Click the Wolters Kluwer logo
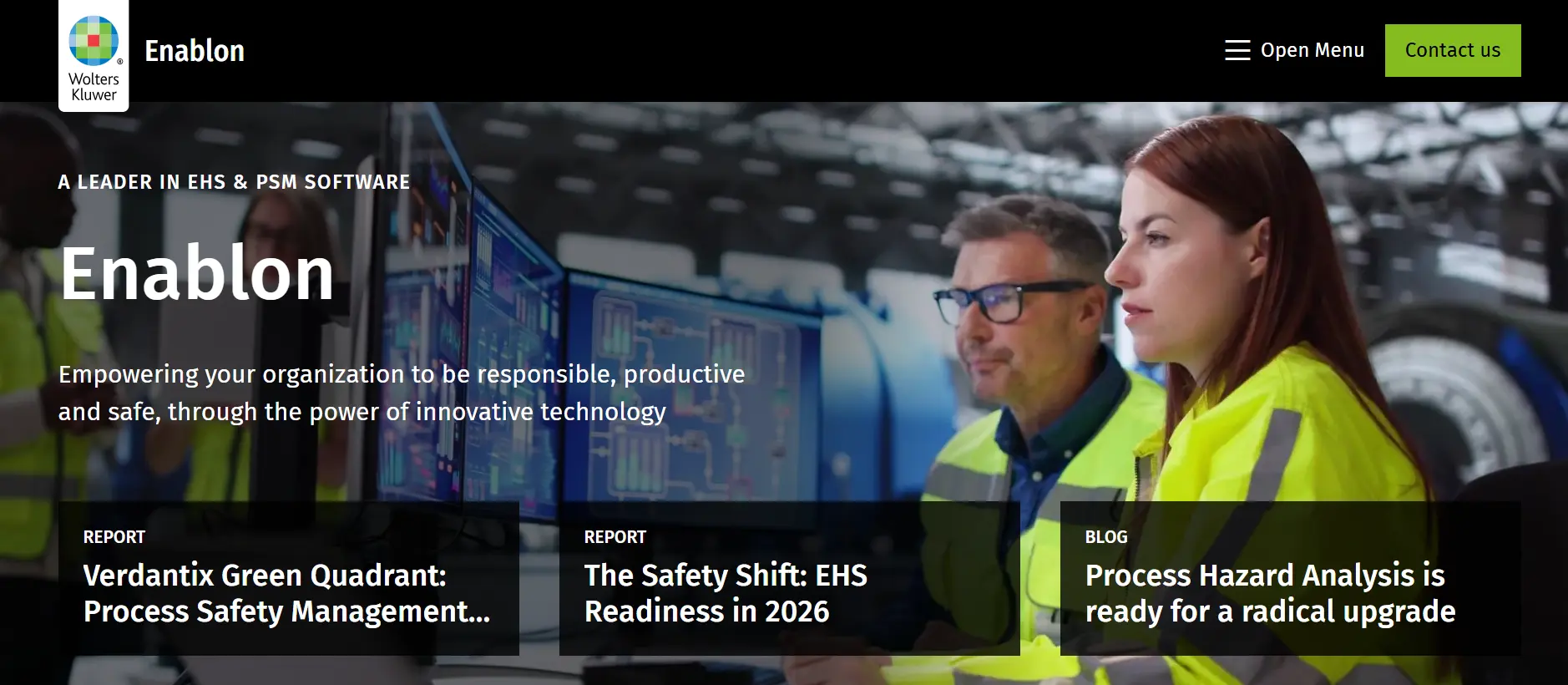The height and width of the screenshot is (685, 1568). [x=94, y=55]
